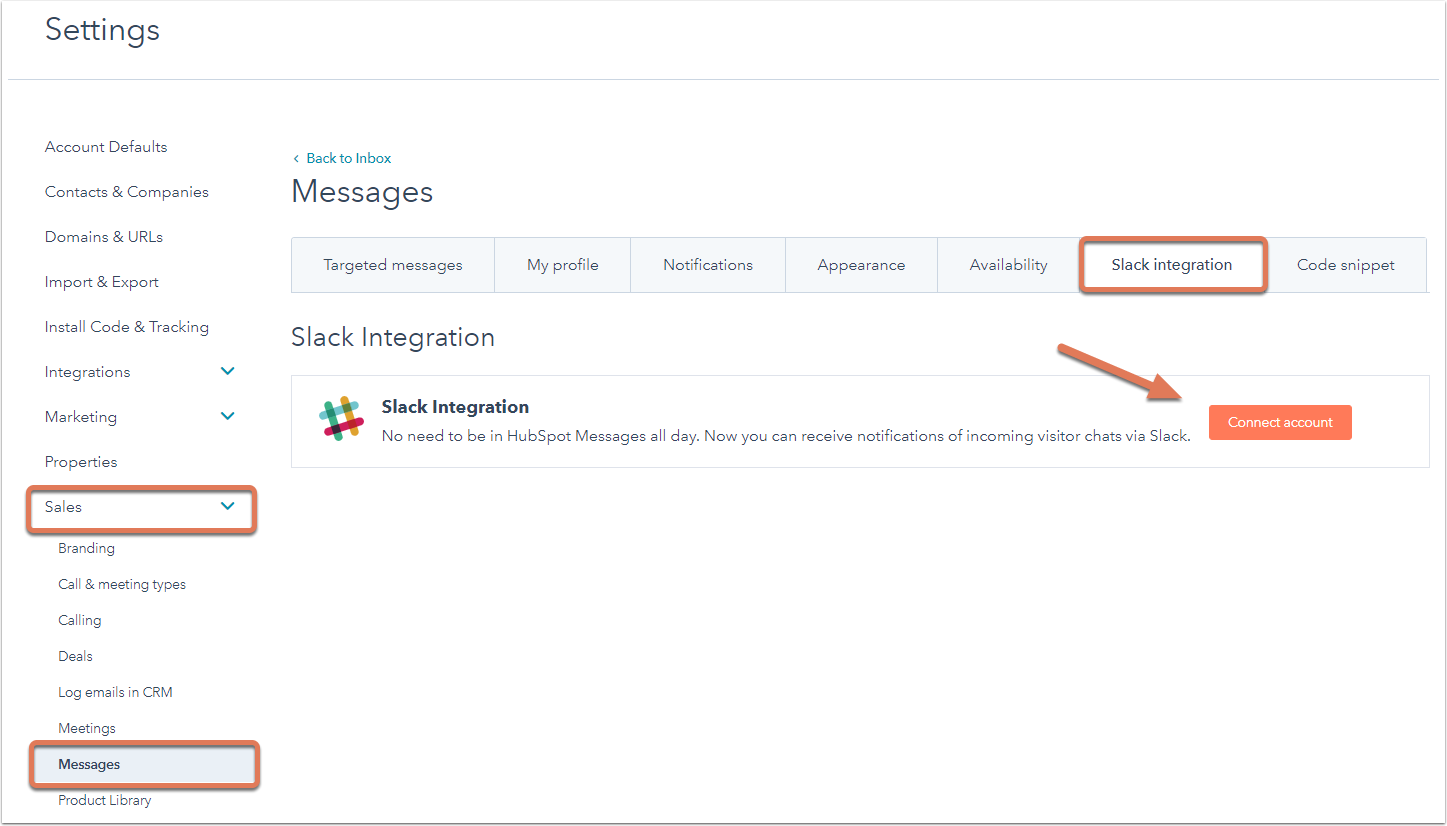1447x826 pixels.
Task: Open Import & Export settings
Action: tap(102, 282)
